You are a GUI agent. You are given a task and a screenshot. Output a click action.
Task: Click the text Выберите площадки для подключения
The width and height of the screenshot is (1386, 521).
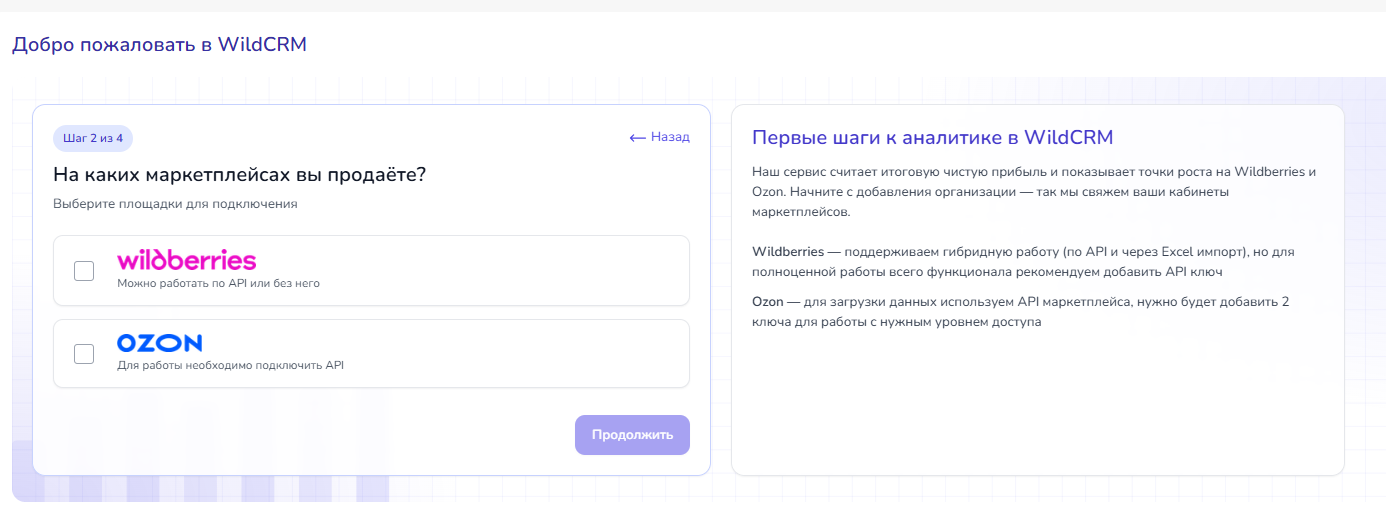(x=175, y=204)
